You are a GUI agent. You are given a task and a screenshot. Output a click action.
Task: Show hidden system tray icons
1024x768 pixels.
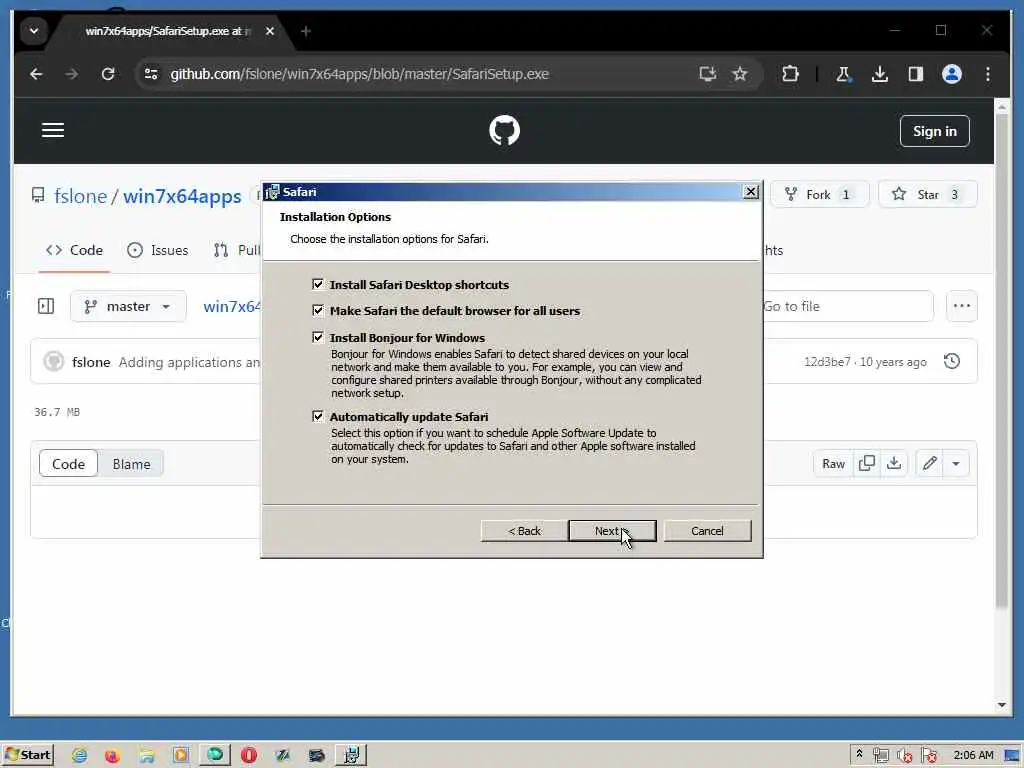point(859,754)
